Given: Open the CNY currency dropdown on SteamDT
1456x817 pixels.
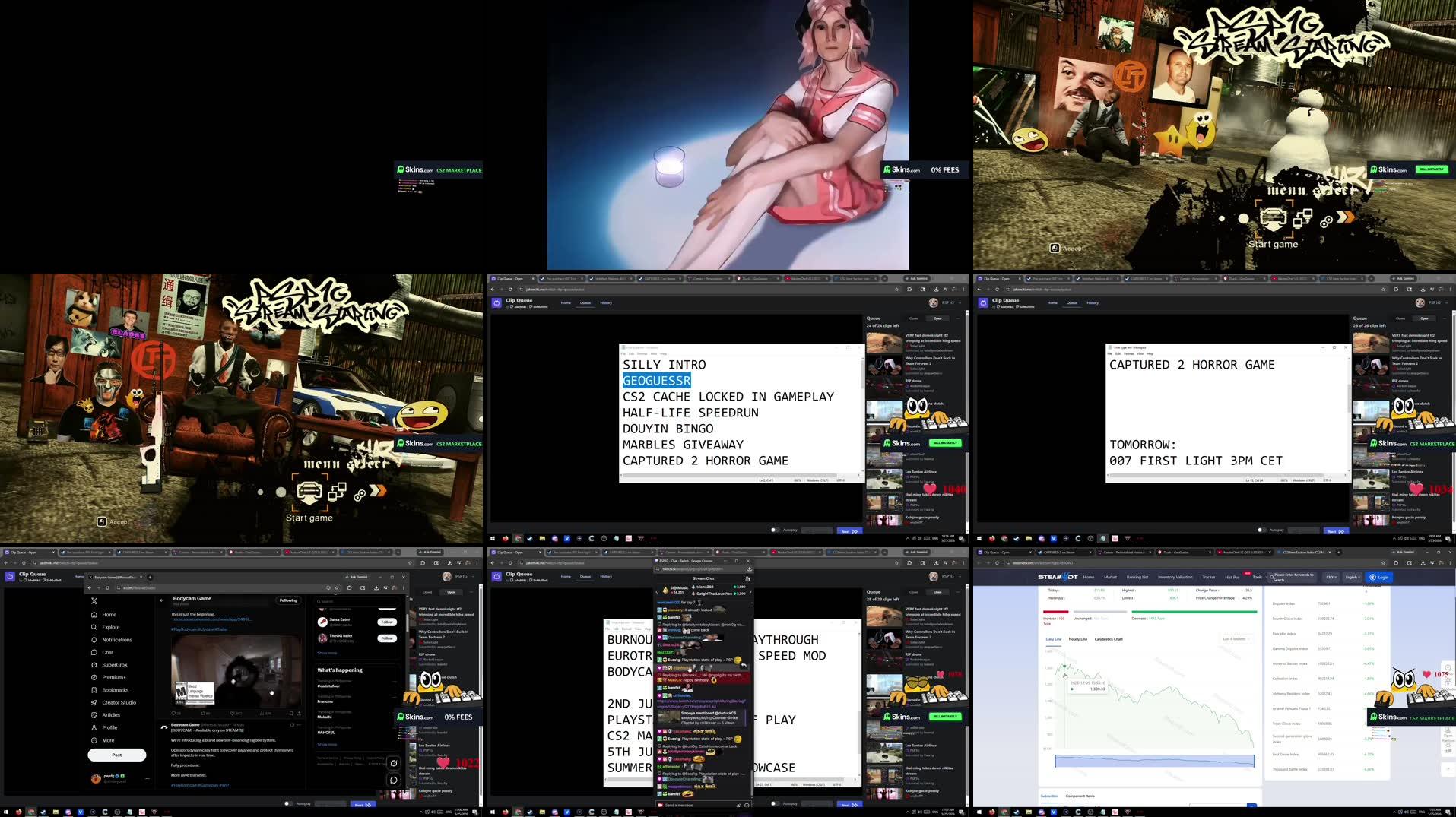Looking at the screenshot, I should (1331, 577).
